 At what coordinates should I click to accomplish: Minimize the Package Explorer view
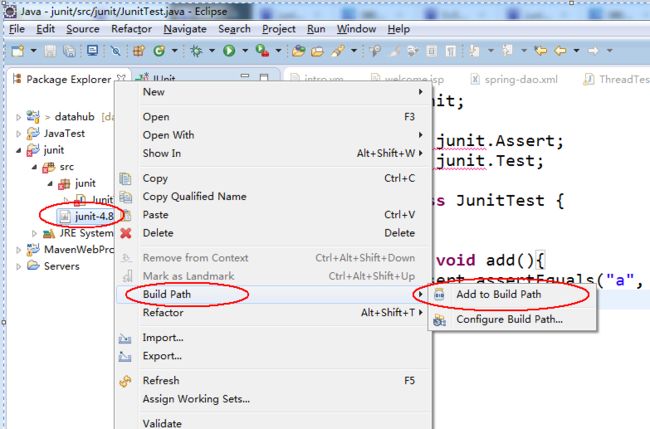pyautogui.click(x=245, y=76)
